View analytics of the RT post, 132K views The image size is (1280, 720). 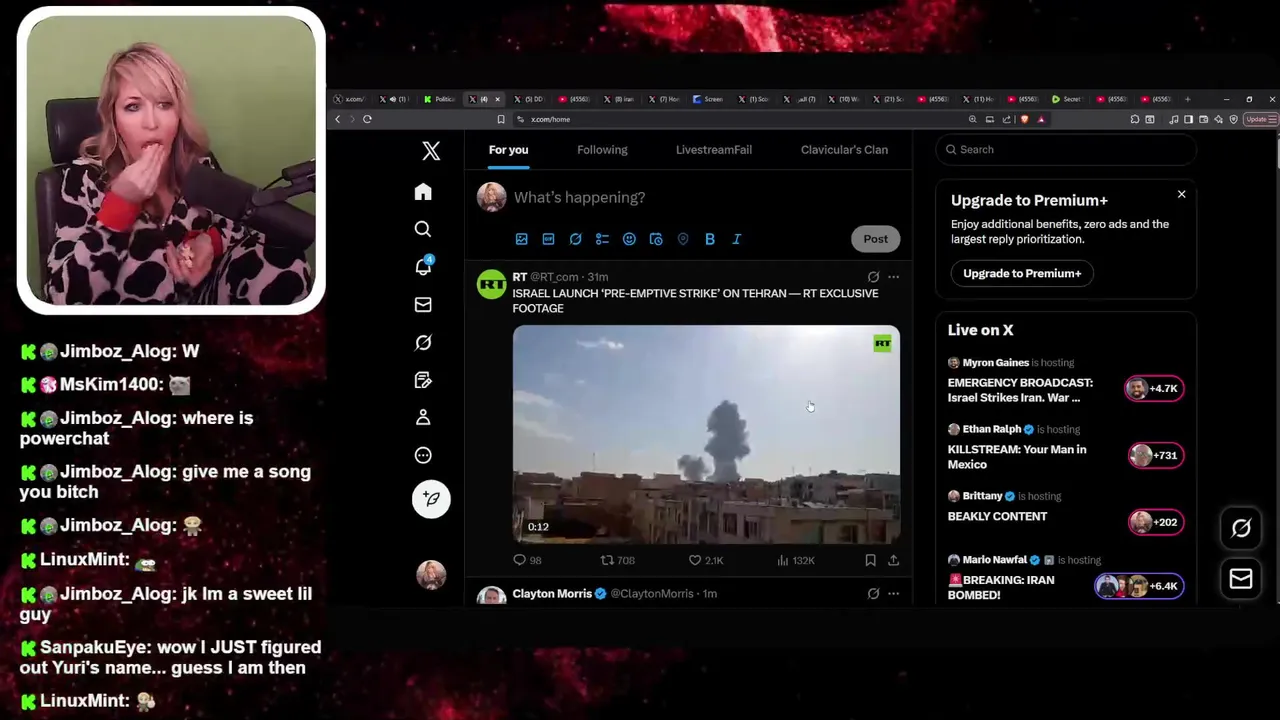click(x=795, y=561)
